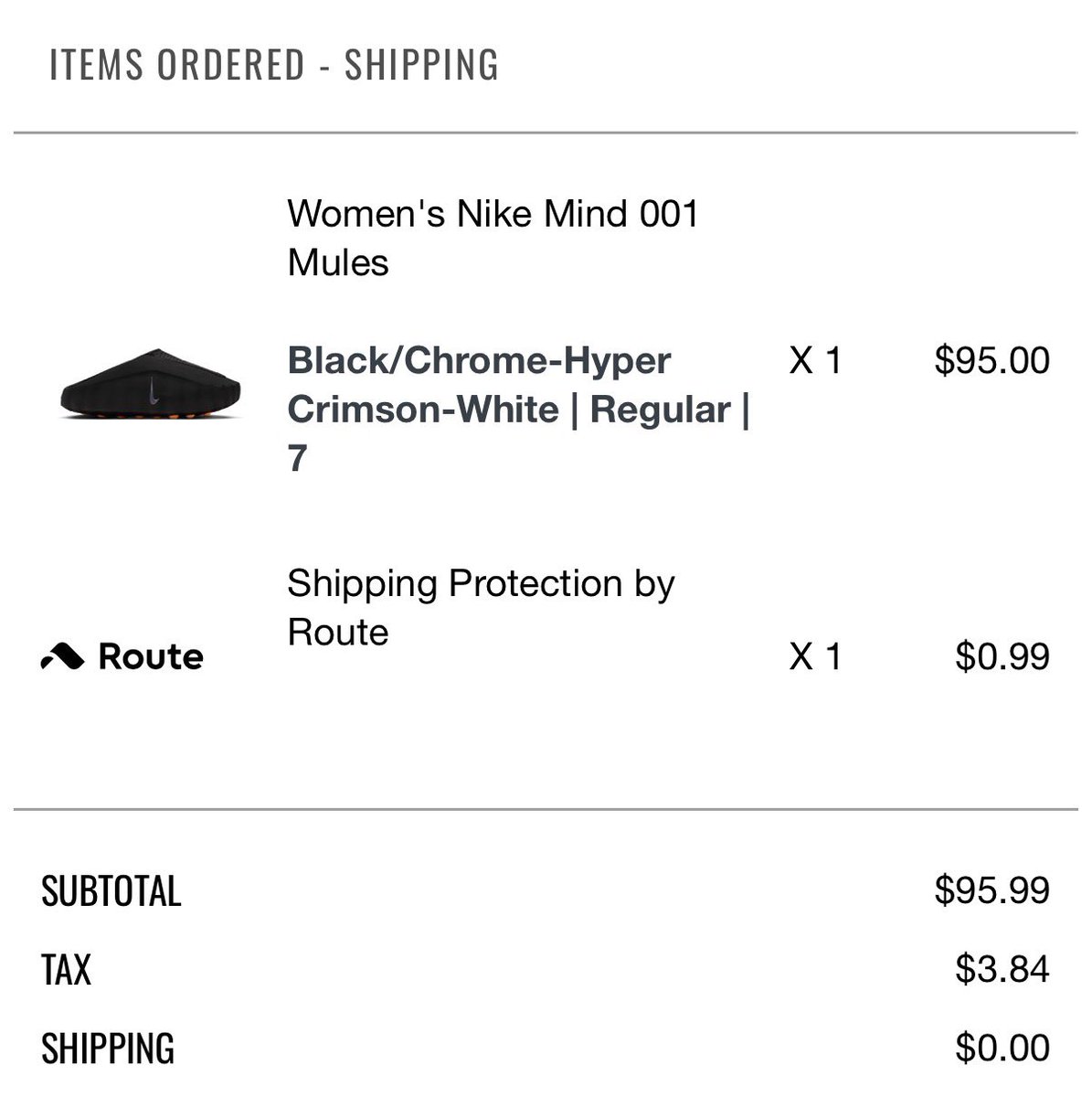Click Shipping Protection by Route item name
Screen dimensions: 1092x1097
[x=481, y=607]
